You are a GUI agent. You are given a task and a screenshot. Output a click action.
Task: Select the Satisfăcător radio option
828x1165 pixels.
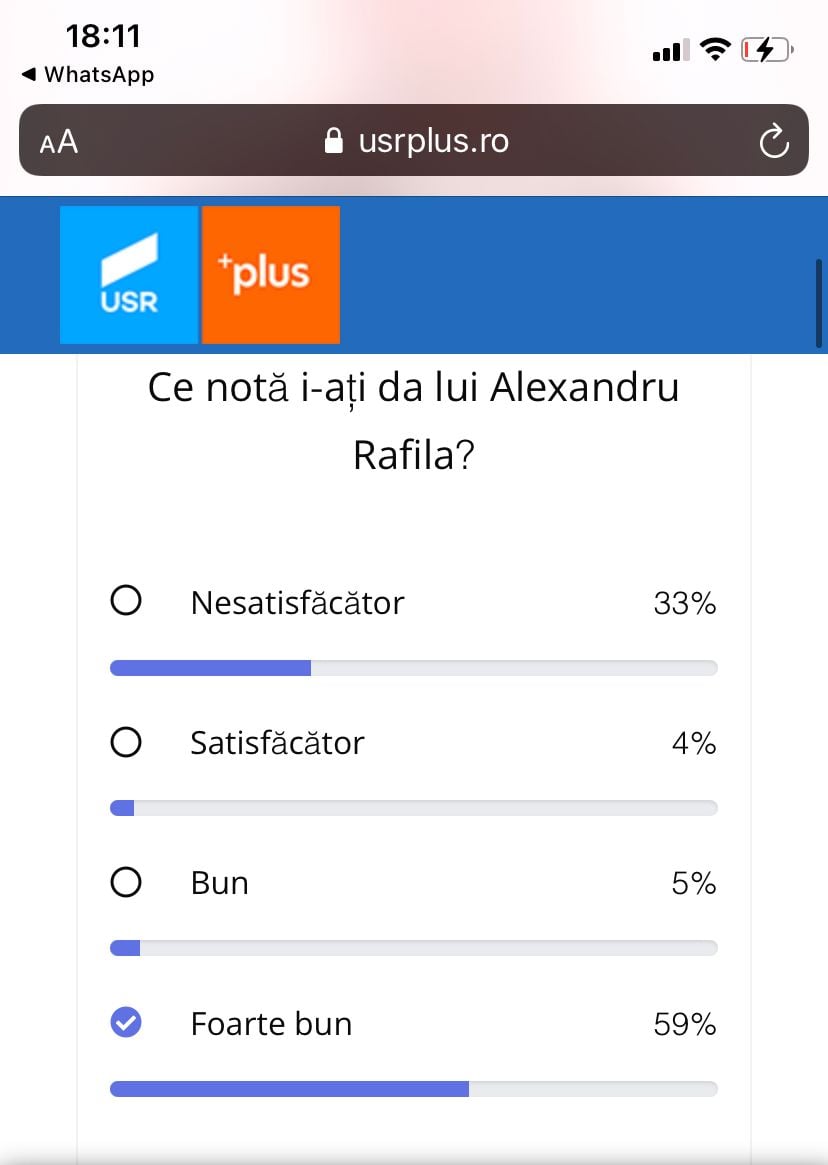tap(126, 742)
